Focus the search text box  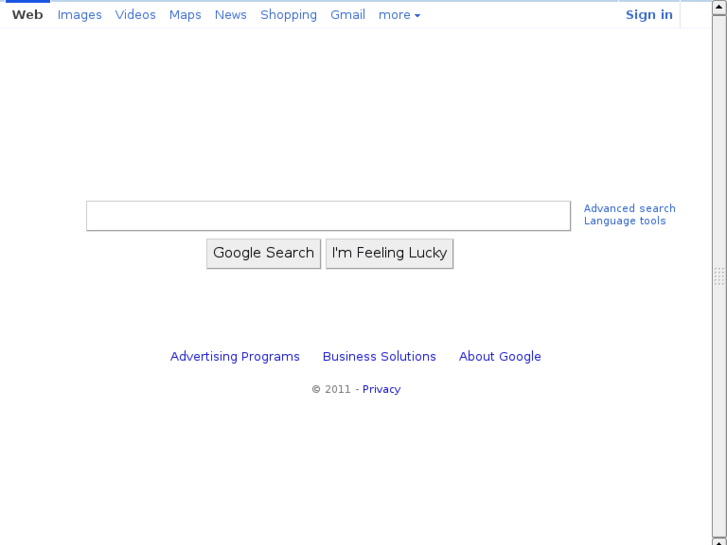coord(328,216)
